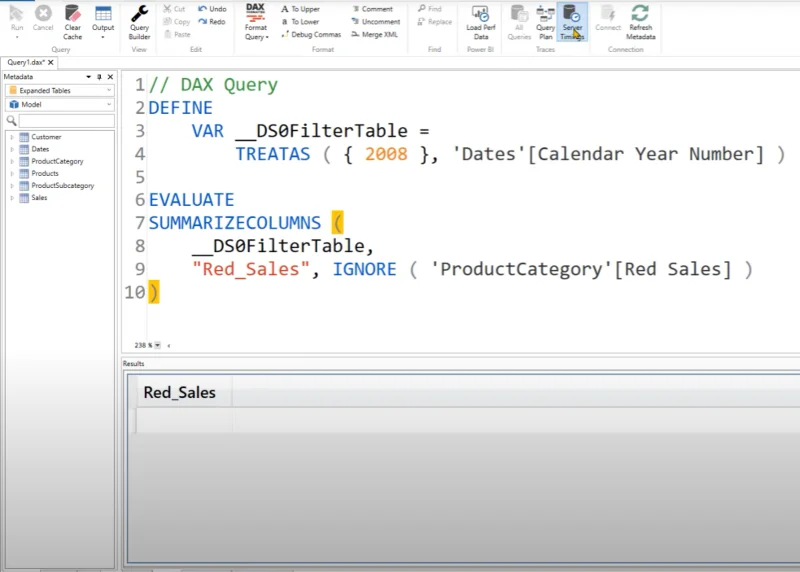Click Merge XML button
The height and width of the screenshot is (572, 800).
click(374, 34)
